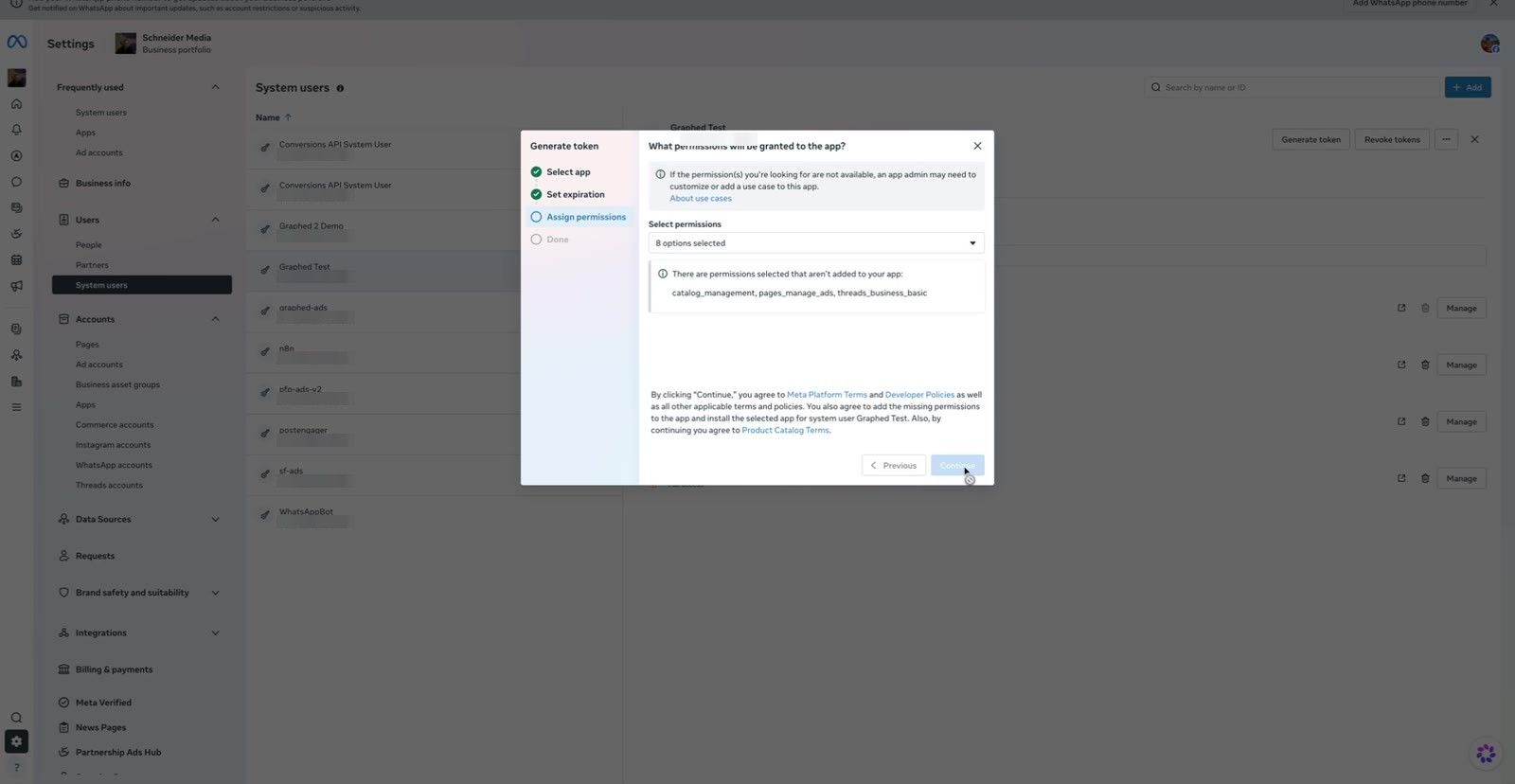Select the WhatsAppBot system user row

[x=434, y=516]
